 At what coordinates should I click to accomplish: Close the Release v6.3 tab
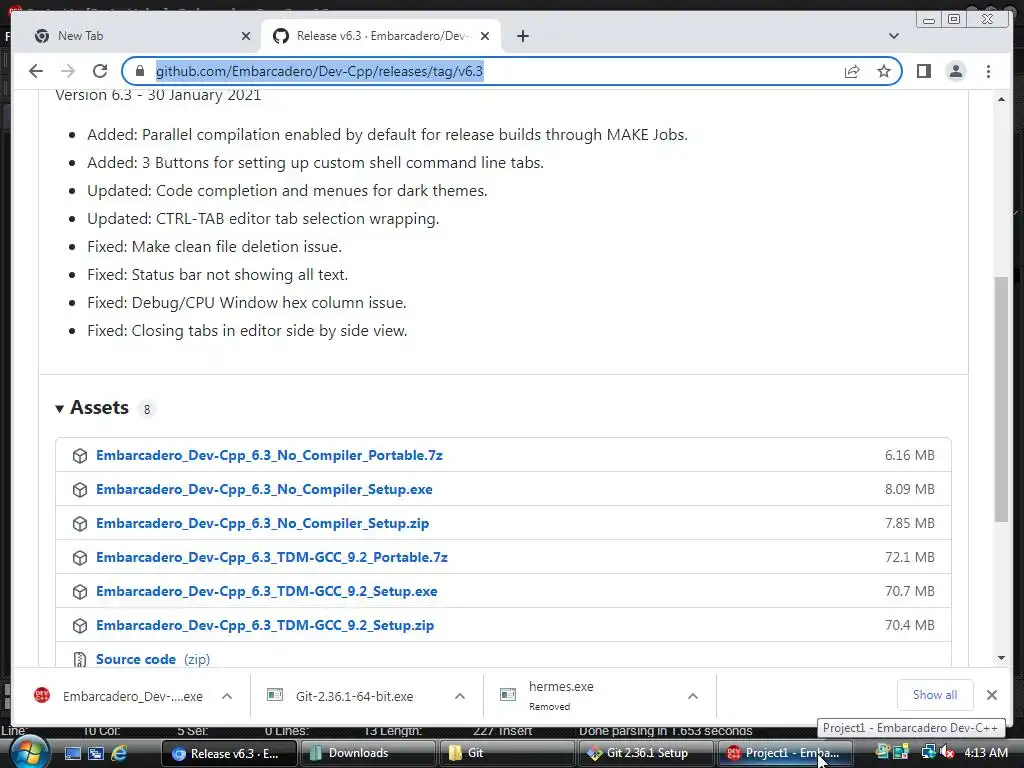[x=485, y=36]
